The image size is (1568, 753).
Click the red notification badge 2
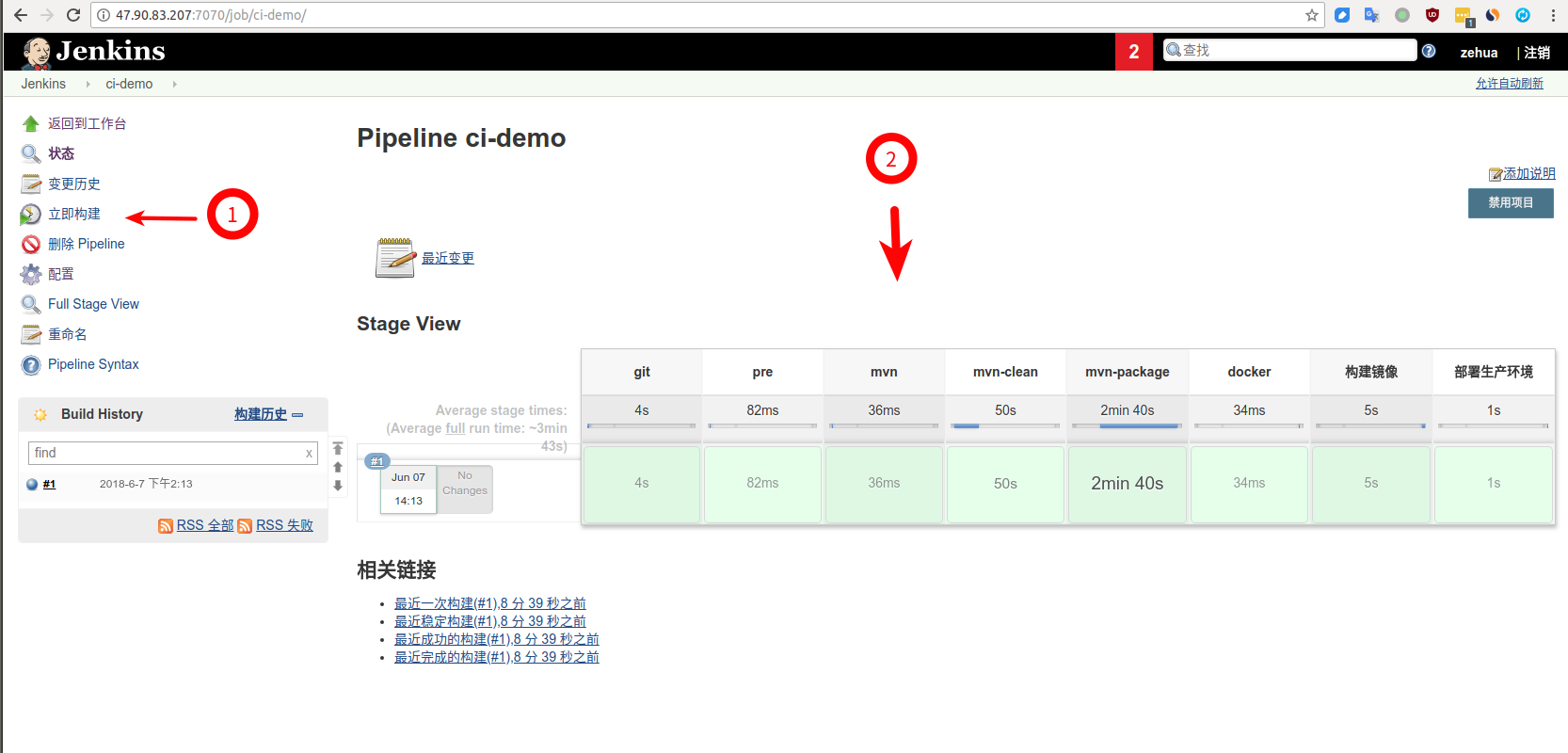(x=1134, y=52)
